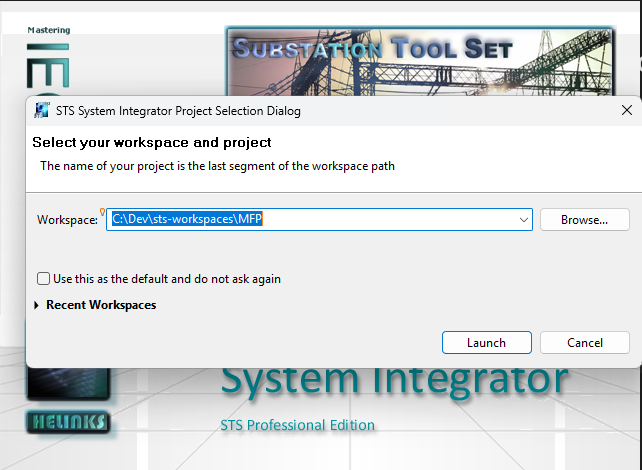Click the Workspace: label
The image size is (642, 470).
tap(67, 220)
